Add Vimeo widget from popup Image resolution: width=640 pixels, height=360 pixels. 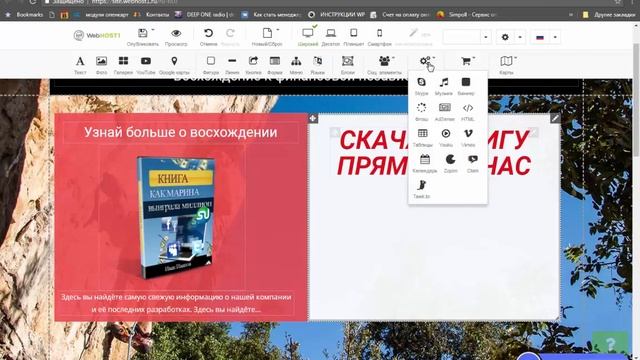[x=468, y=138]
